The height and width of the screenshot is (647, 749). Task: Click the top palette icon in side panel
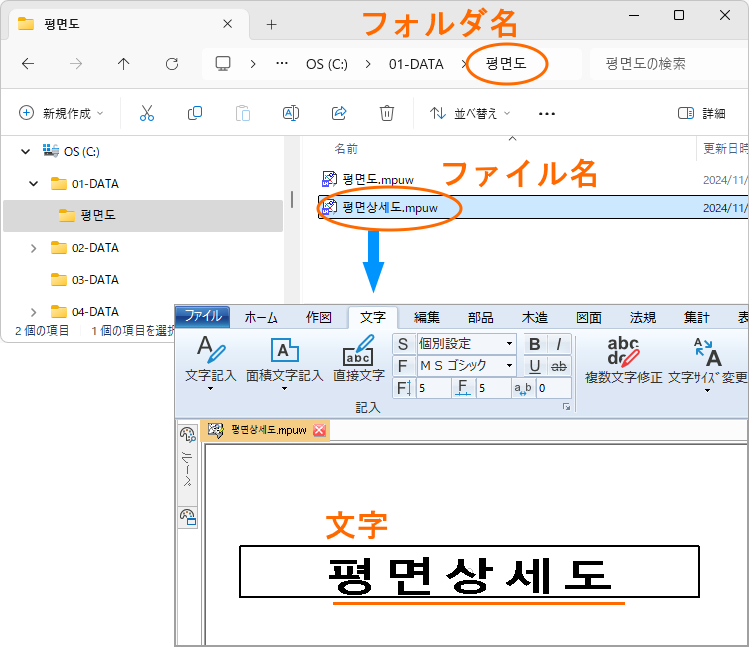187,434
